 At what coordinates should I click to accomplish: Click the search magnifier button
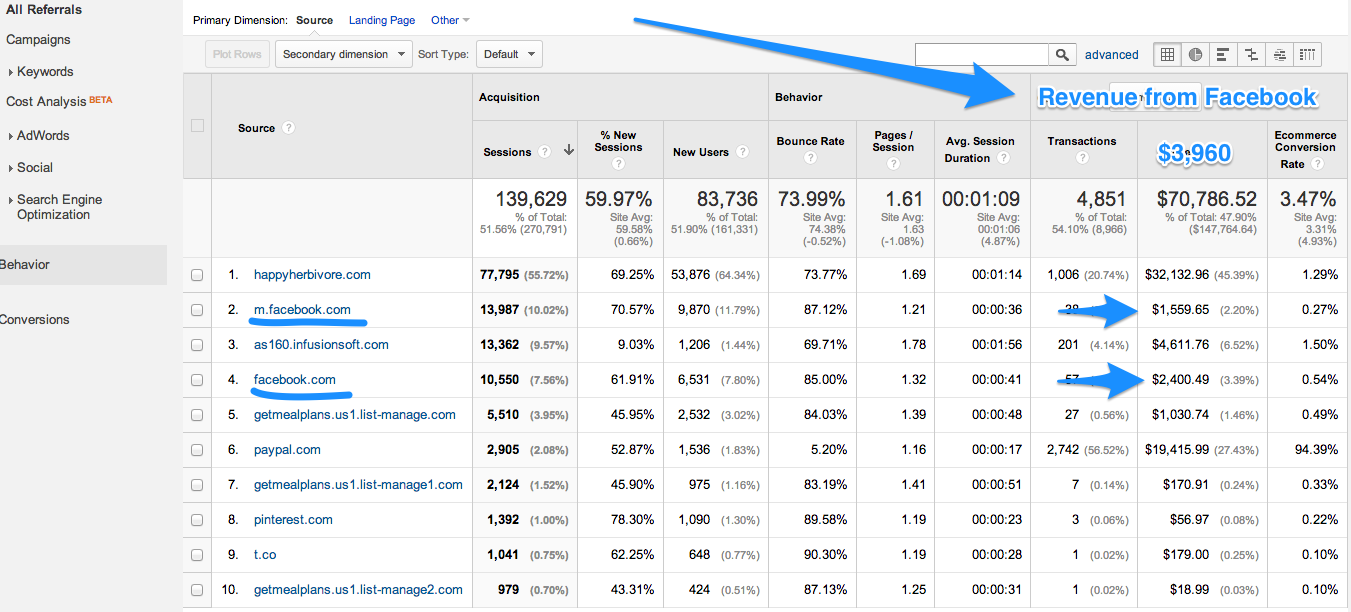[x=1061, y=55]
